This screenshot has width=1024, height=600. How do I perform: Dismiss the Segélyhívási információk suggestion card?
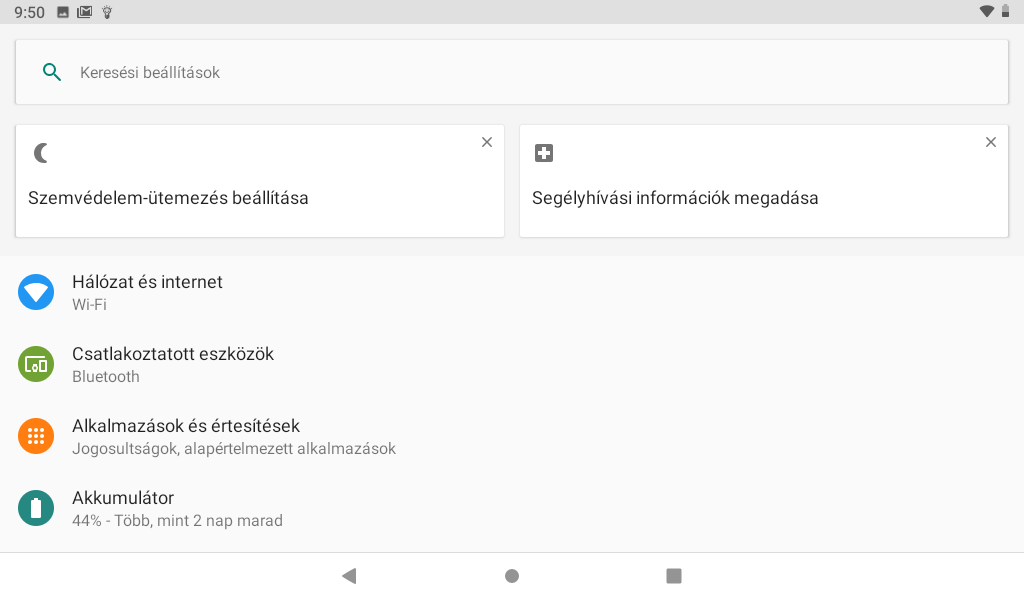[991, 142]
